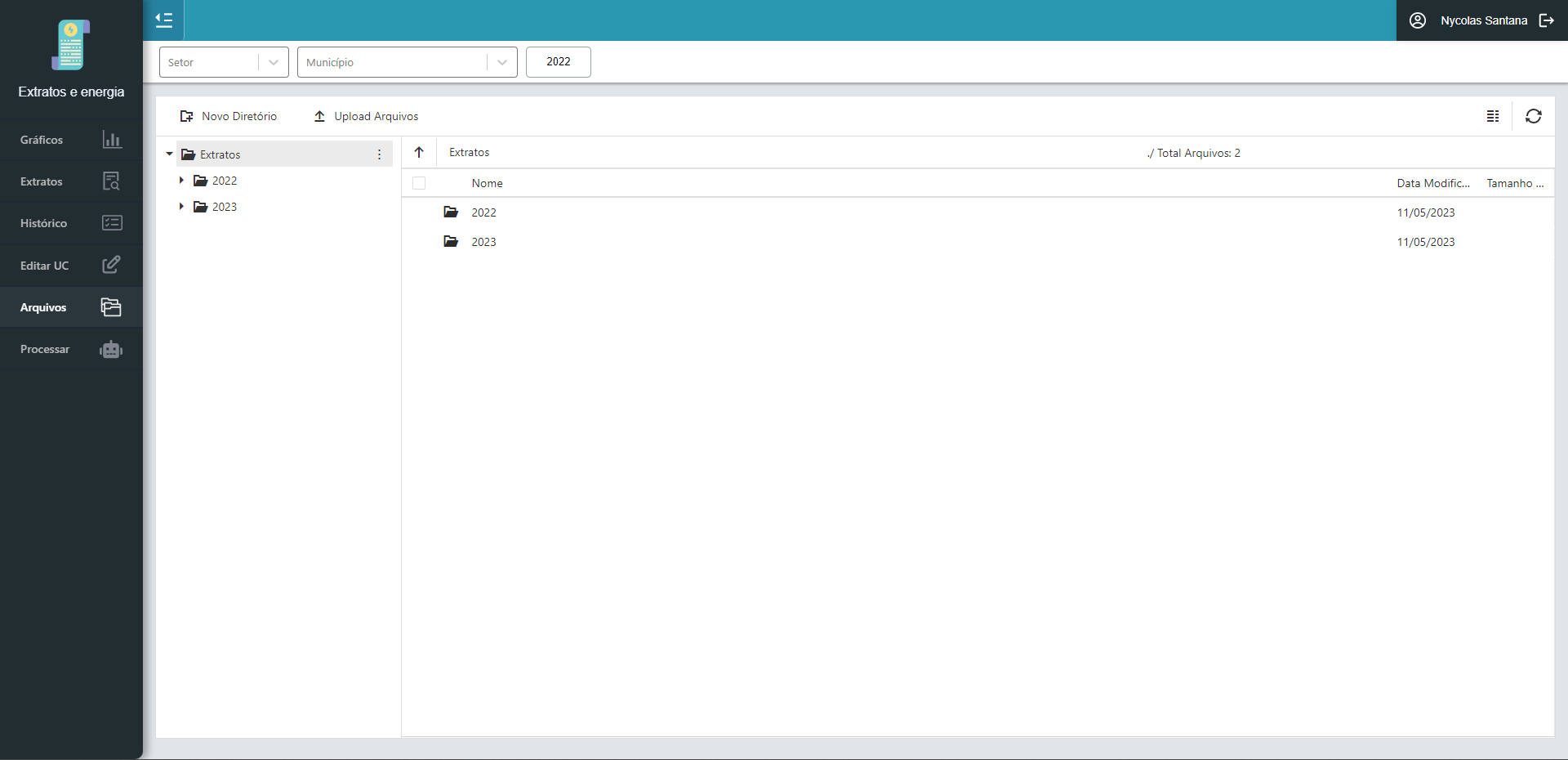Expand the 2023 folder in the tree
Viewport: 1568px width, 760px height.
click(181, 207)
